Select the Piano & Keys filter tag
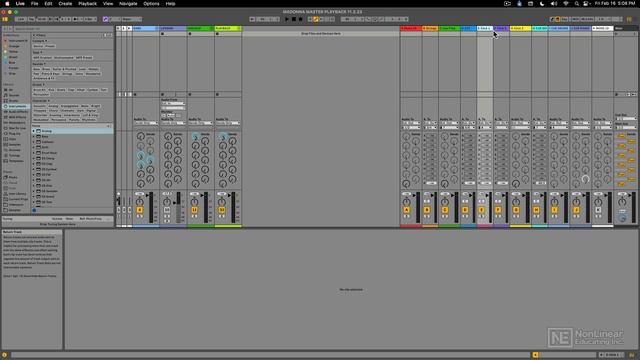Screen dimensions: 640x360 point(51,74)
